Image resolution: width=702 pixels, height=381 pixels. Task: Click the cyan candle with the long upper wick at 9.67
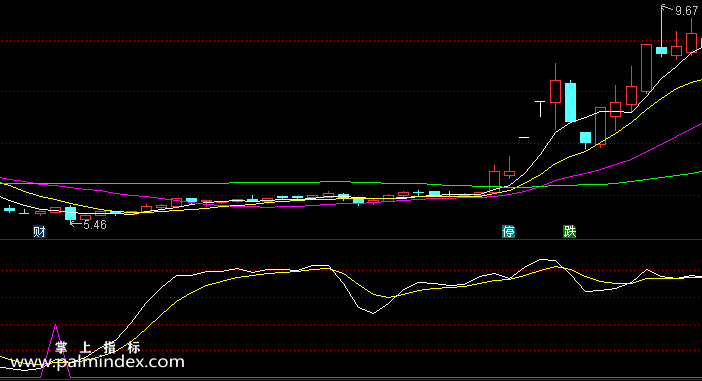coord(661,30)
